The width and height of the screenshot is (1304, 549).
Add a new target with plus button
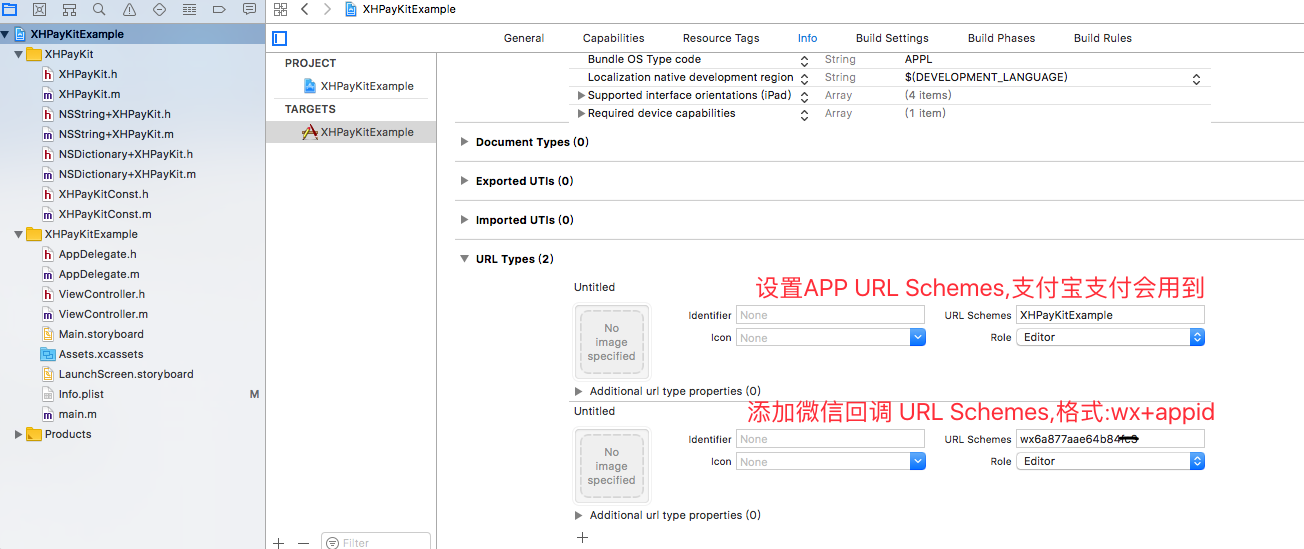click(x=278, y=543)
